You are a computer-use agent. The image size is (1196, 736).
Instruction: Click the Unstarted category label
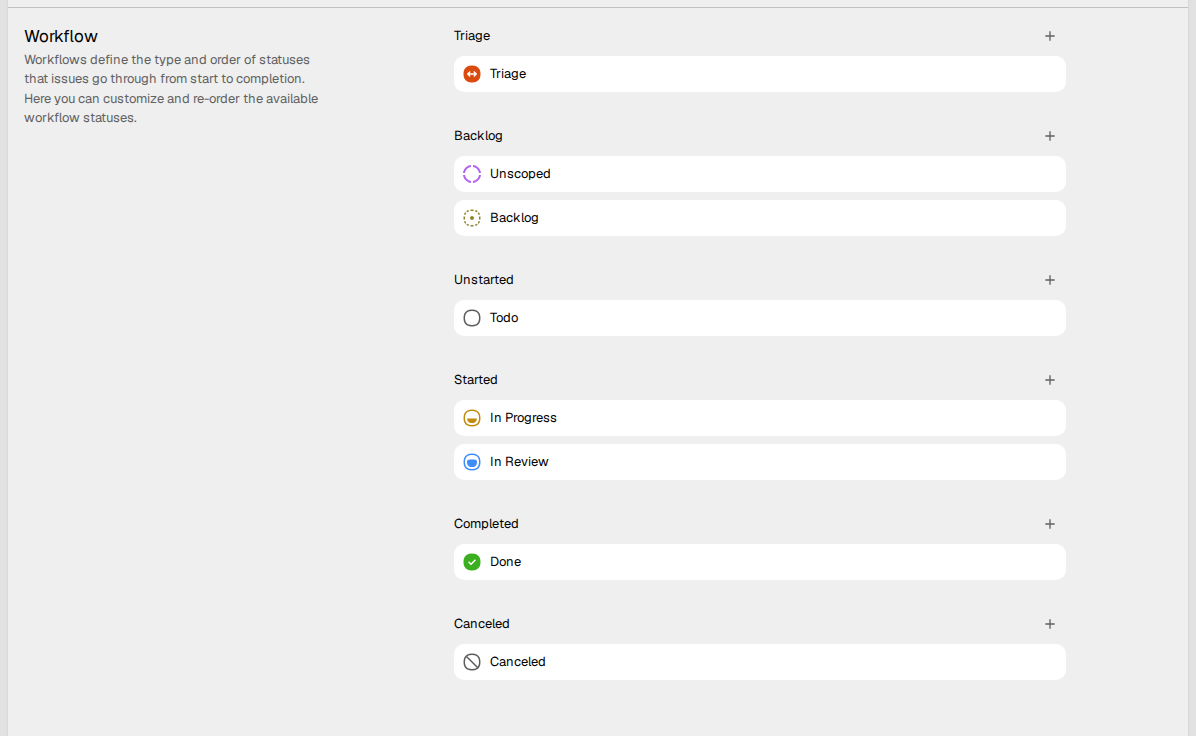484,280
